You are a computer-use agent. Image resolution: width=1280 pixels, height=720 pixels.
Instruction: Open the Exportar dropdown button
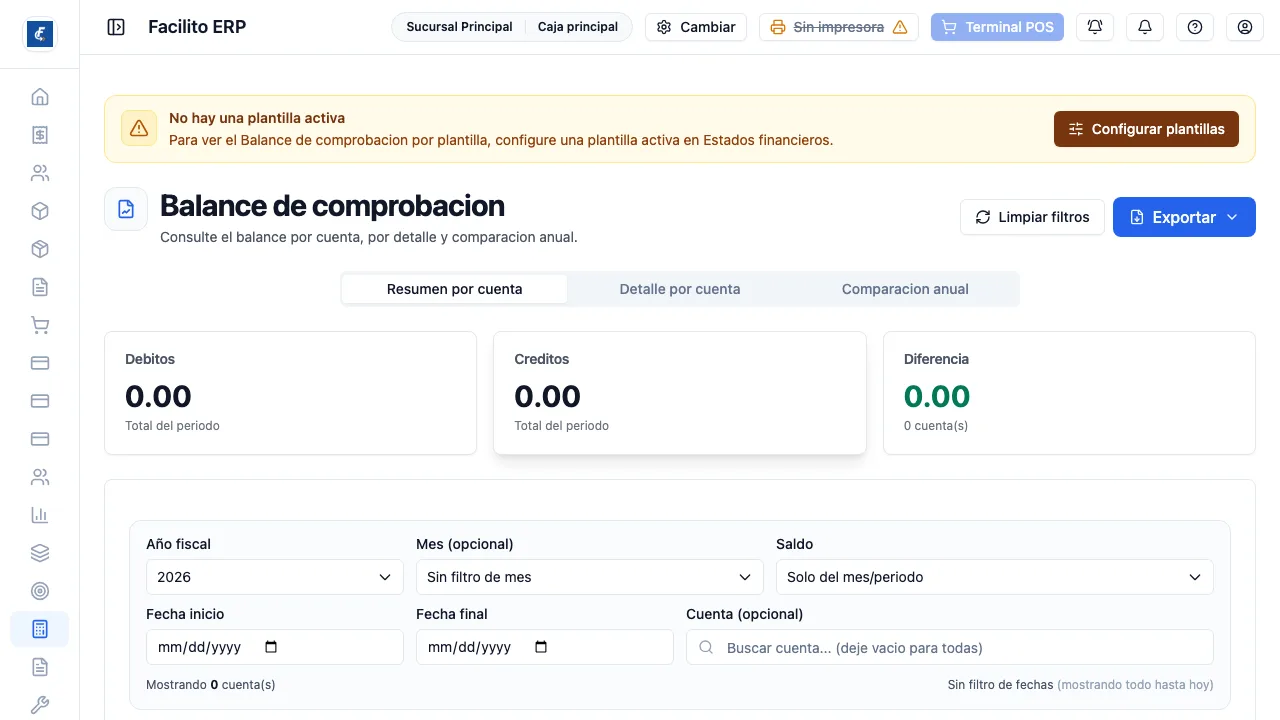(x=1184, y=217)
